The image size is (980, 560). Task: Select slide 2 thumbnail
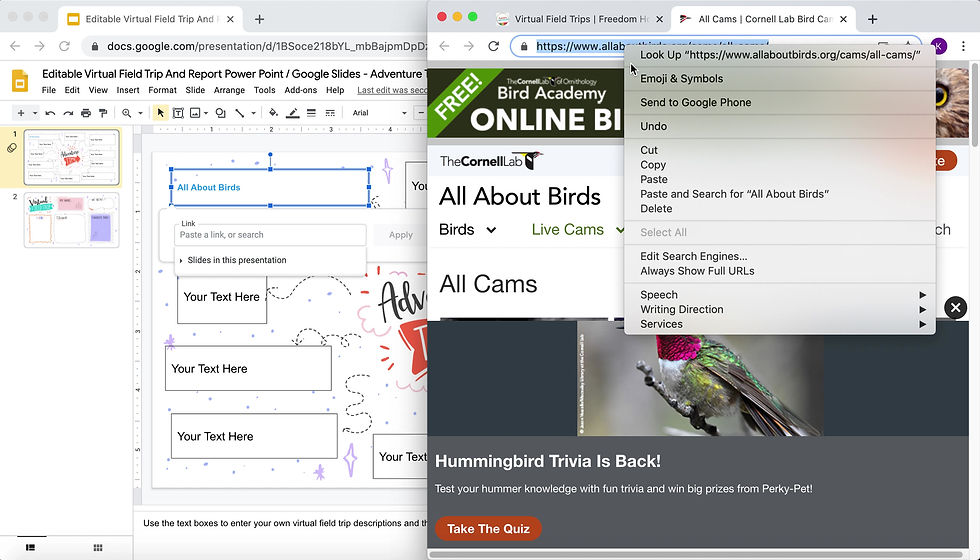(x=72, y=220)
